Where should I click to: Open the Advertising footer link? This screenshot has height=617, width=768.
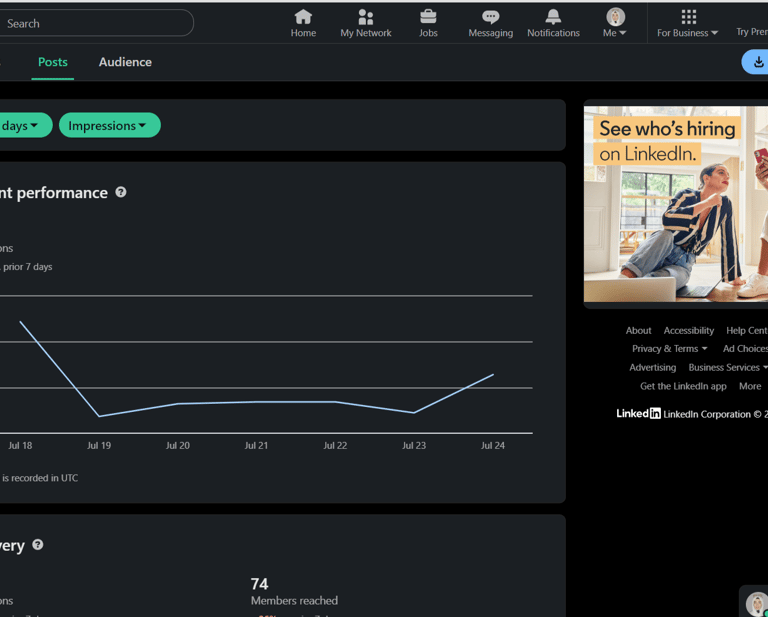(652, 367)
